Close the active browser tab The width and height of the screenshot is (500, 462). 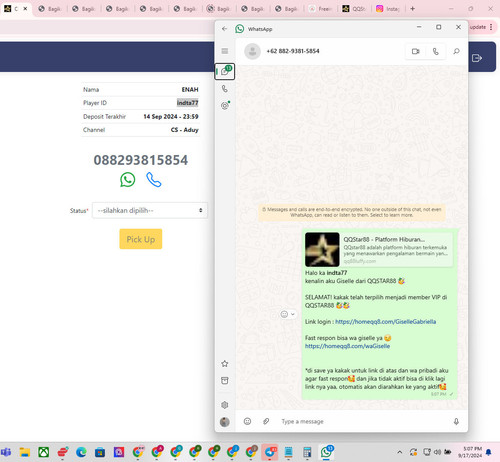pos(25,9)
